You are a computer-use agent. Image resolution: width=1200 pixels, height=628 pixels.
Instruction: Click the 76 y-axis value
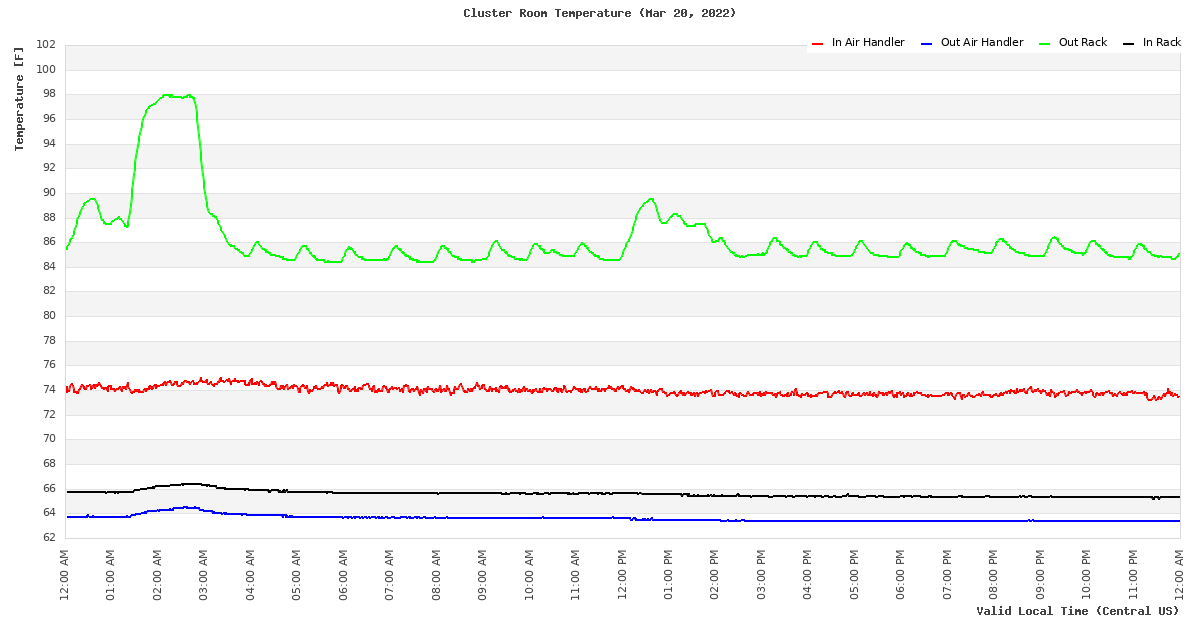pyautogui.click(x=49, y=365)
